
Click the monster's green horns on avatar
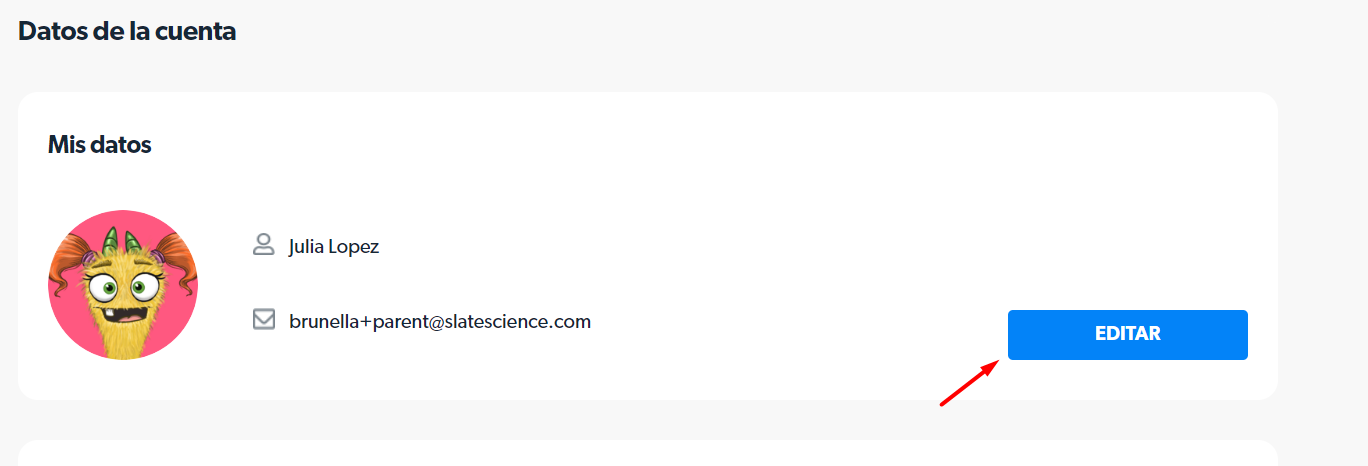[122, 242]
